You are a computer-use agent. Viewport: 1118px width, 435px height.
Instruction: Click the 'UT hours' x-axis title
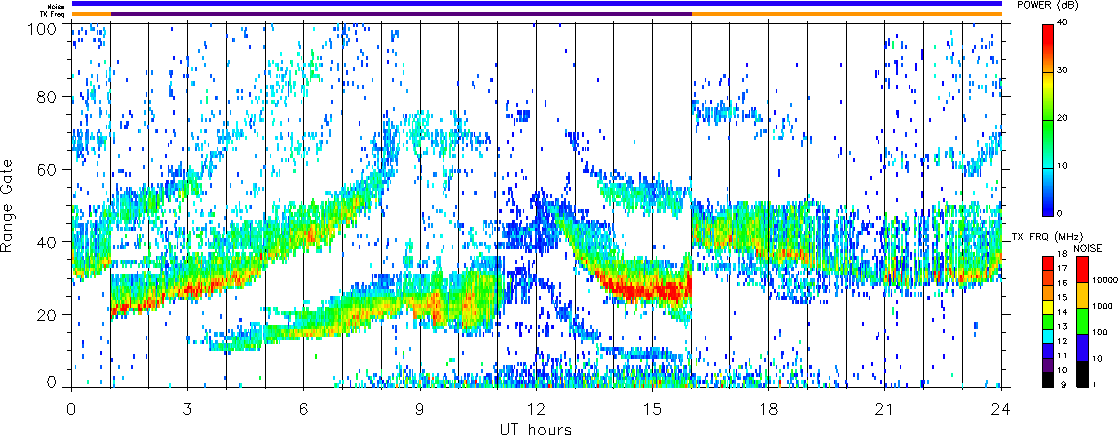(x=536, y=429)
